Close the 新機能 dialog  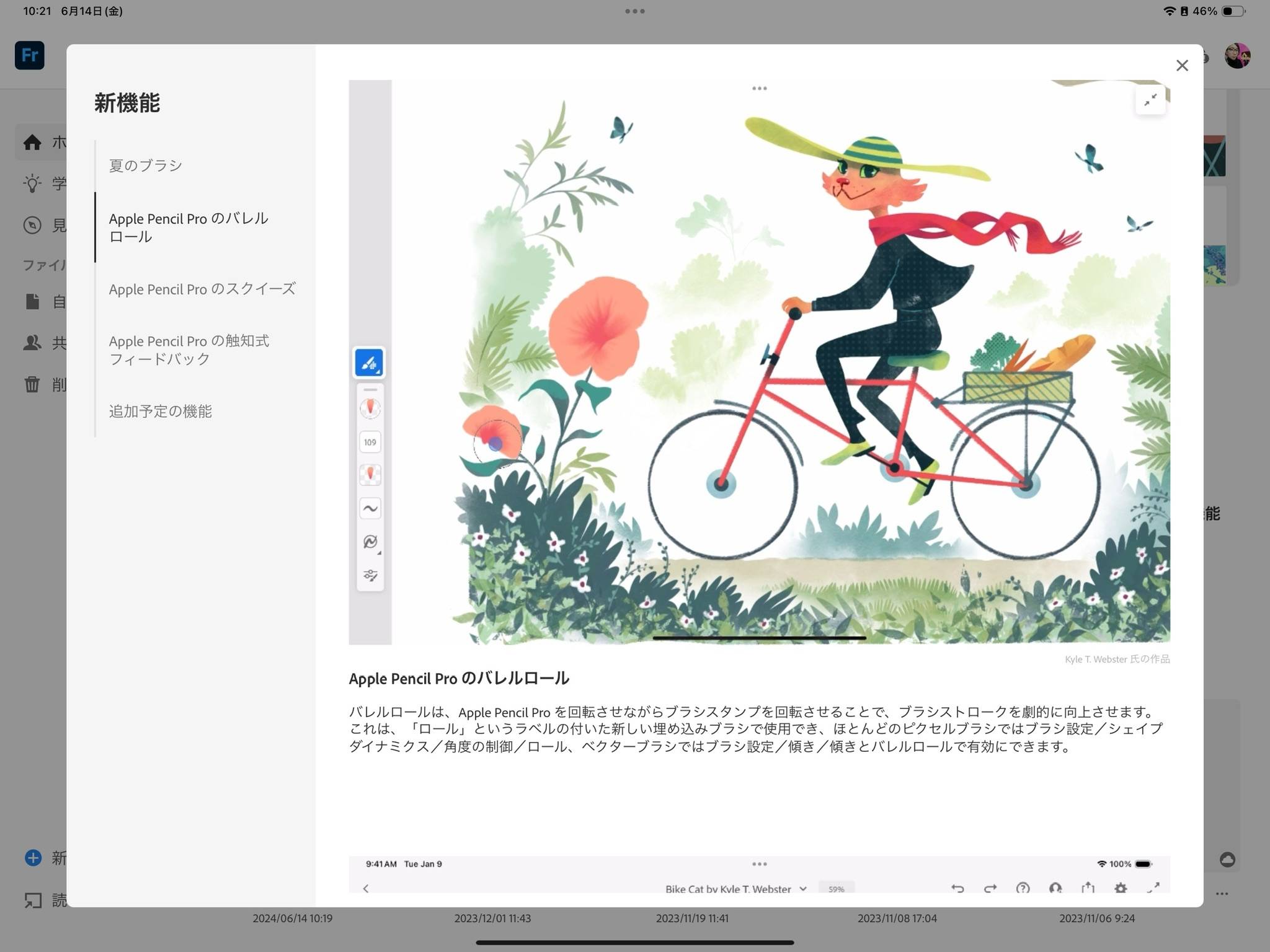tap(1182, 66)
